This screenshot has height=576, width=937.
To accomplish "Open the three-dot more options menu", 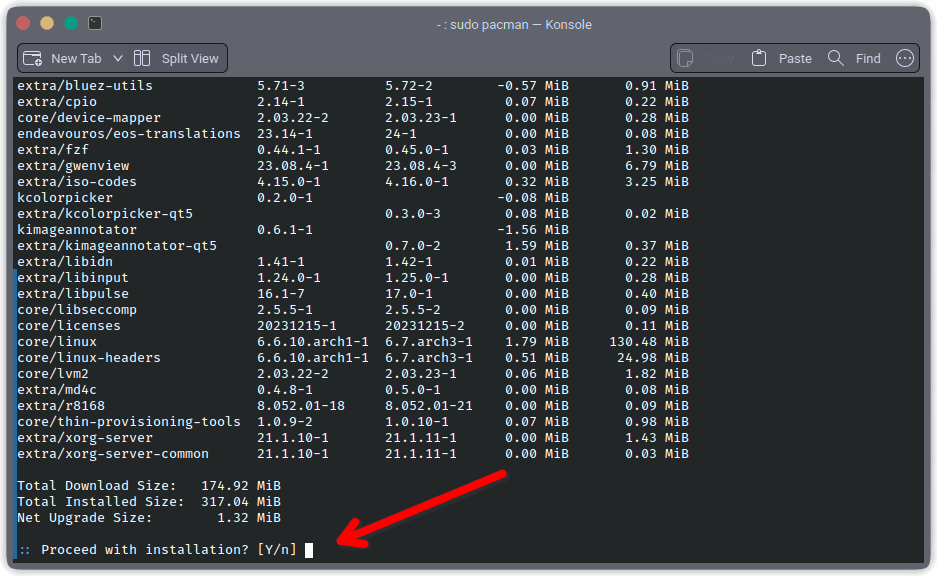I will coord(905,58).
